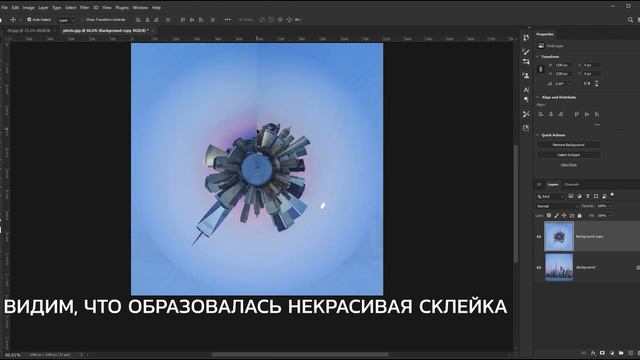Image resolution: width=640 pixels, height=360 pixels.
Task: Click lock image pixels brush icon
Action: (x=557, y=216)
